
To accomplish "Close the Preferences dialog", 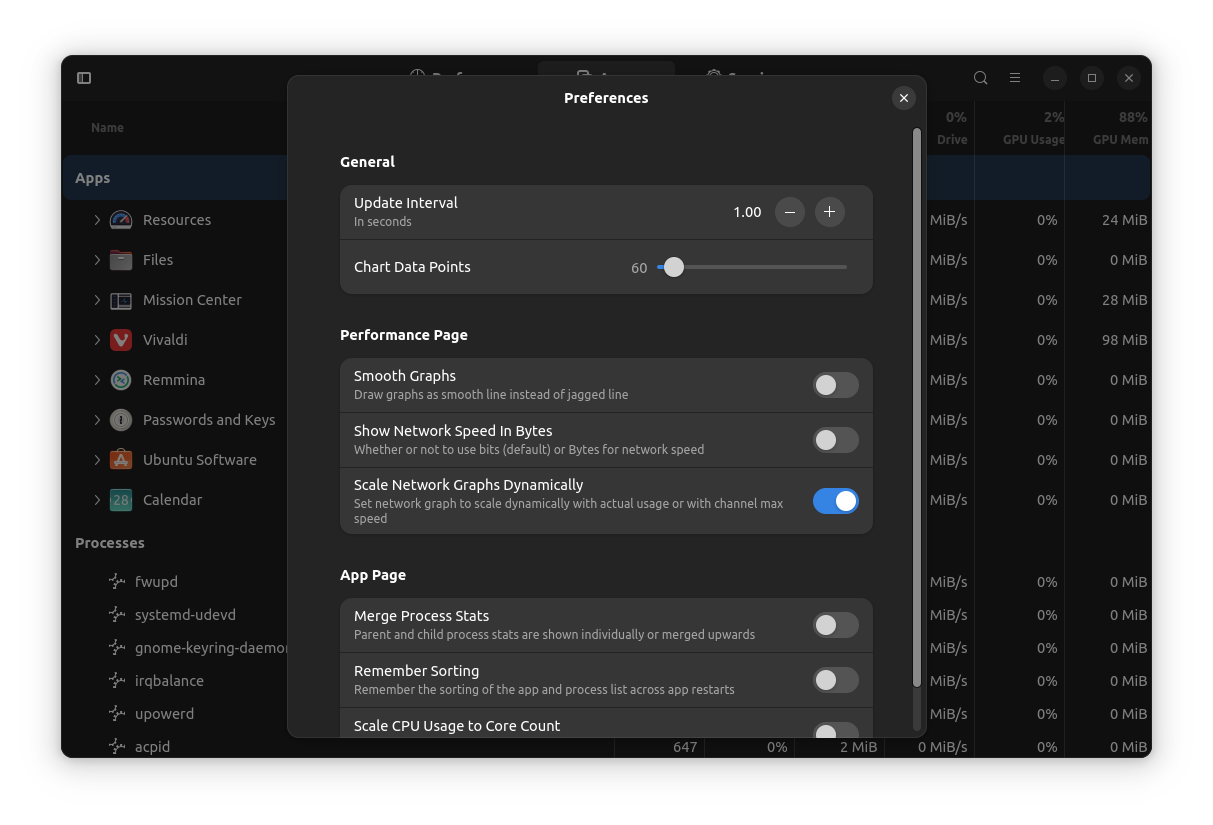I will click(x=903, y=98).
